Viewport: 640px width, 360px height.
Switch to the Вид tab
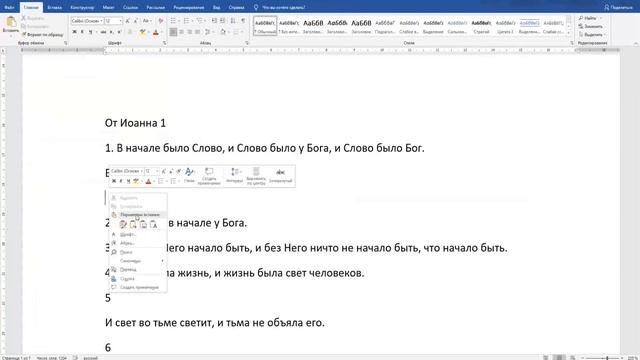(x=216, y=7)
